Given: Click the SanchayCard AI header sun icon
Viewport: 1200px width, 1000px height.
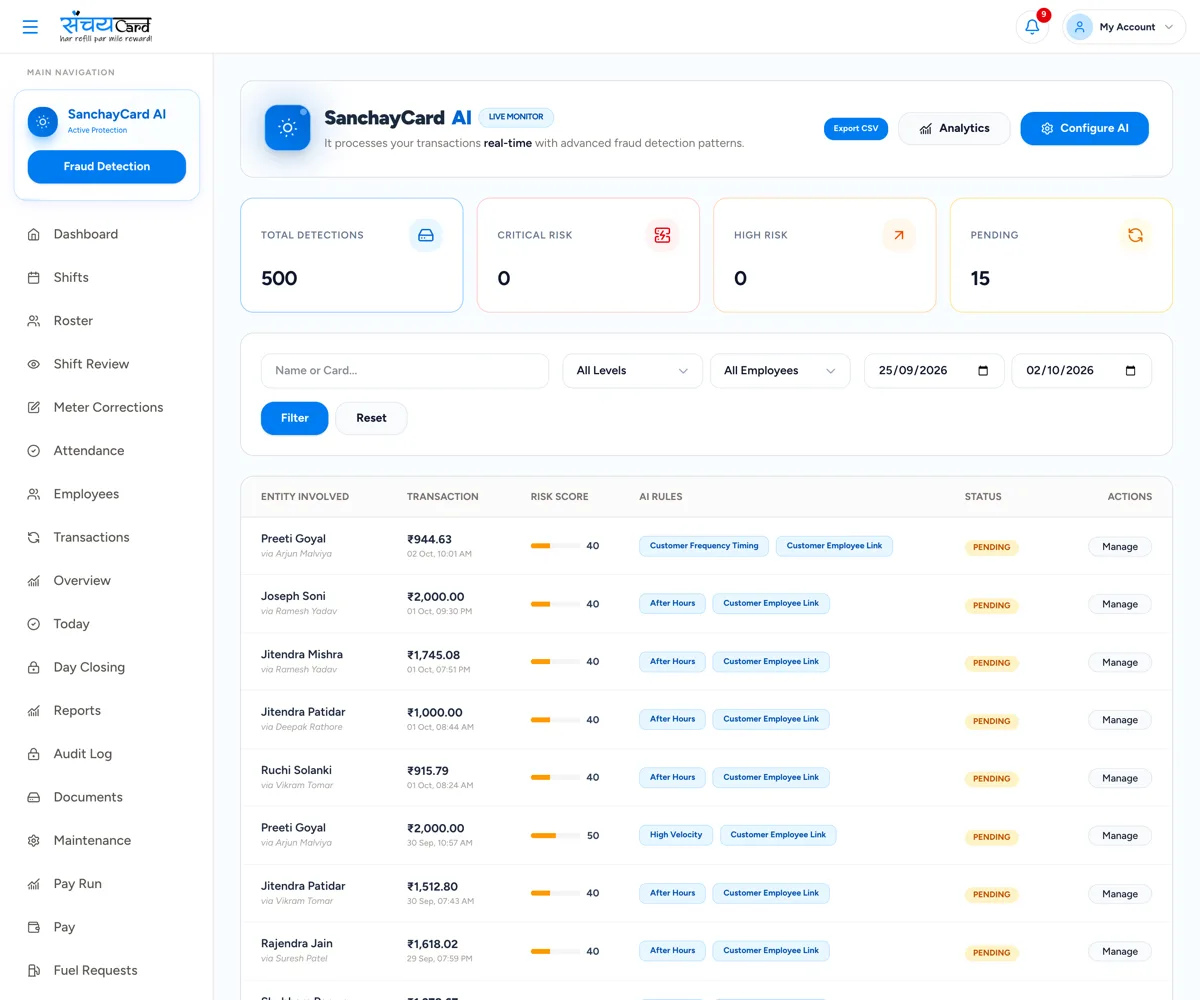Looking at the screenshot, I should (287, 128).
